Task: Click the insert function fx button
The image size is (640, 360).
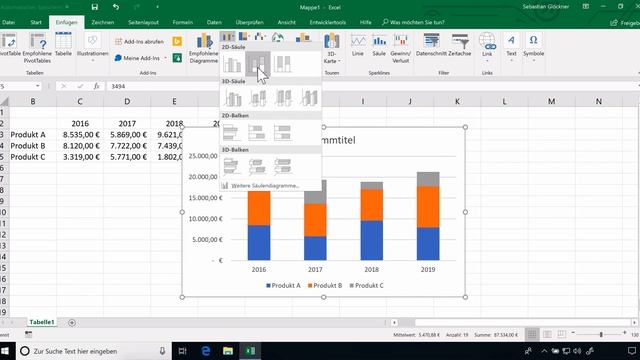Action: pyautogui.click(x=96, y=86)
